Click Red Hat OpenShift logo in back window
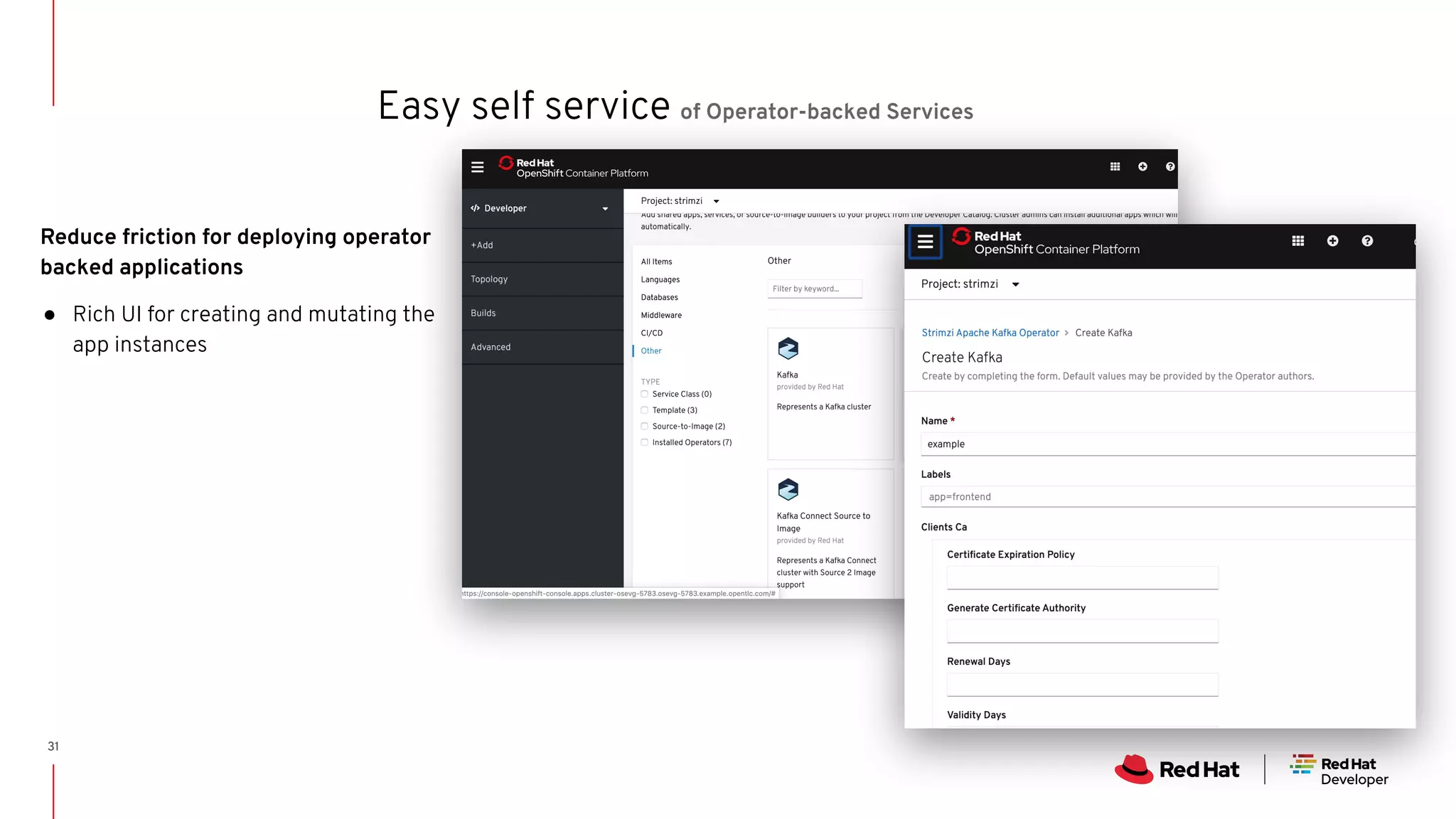The height and width of the screenshot is (819, 1456). 573,167
